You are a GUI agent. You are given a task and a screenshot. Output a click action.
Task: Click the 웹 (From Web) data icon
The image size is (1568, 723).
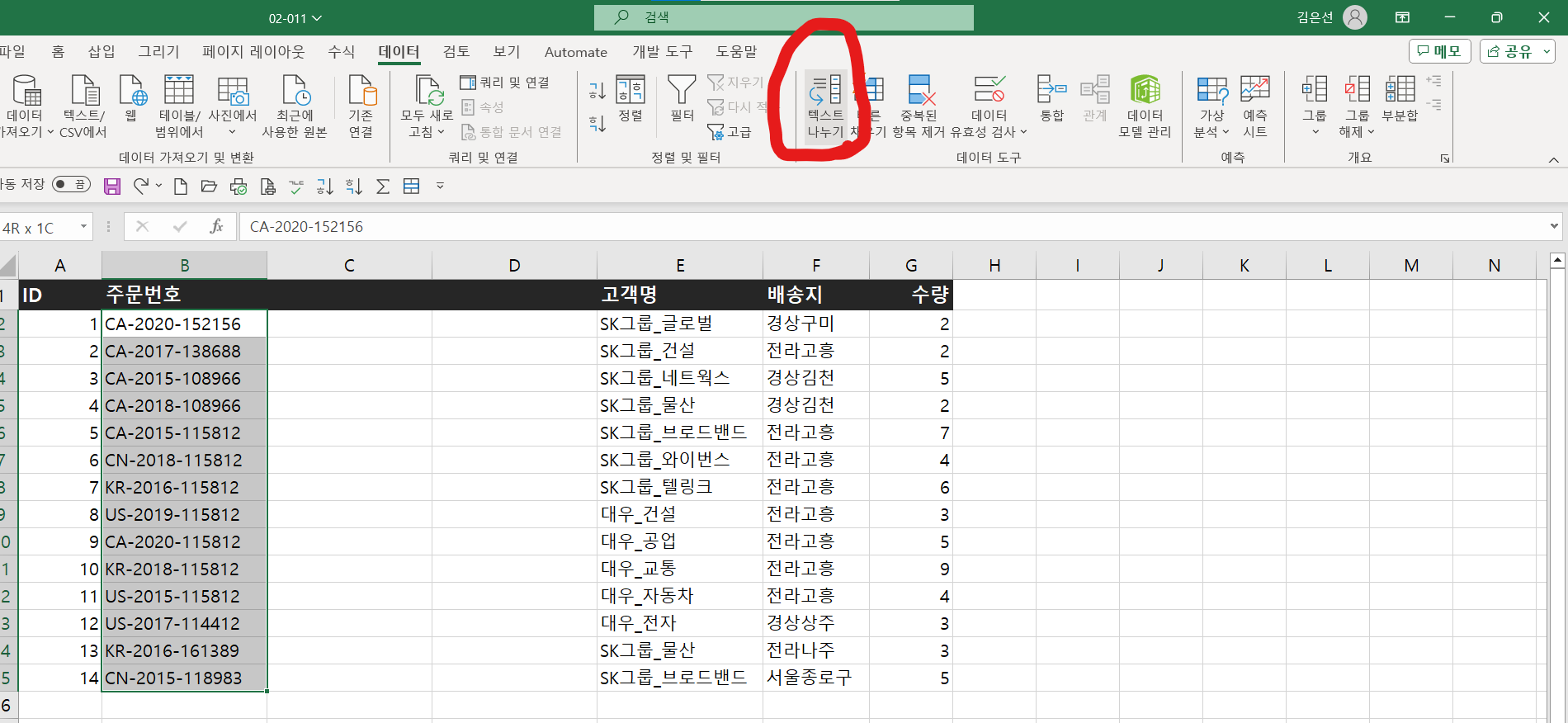[132, 99]
